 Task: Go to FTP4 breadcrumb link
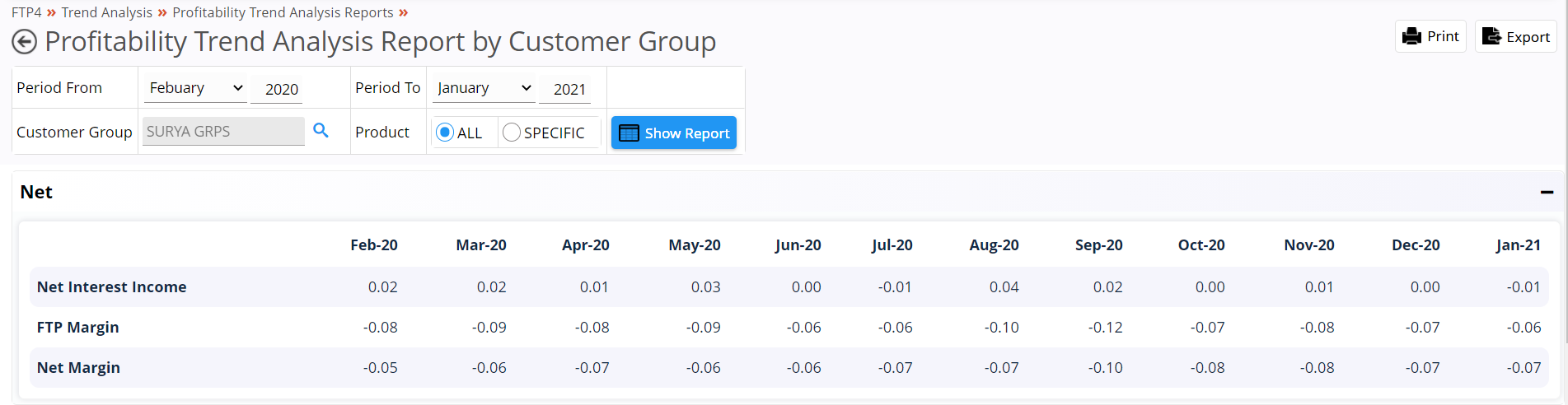pyautogui.click(x=26, y=12)
